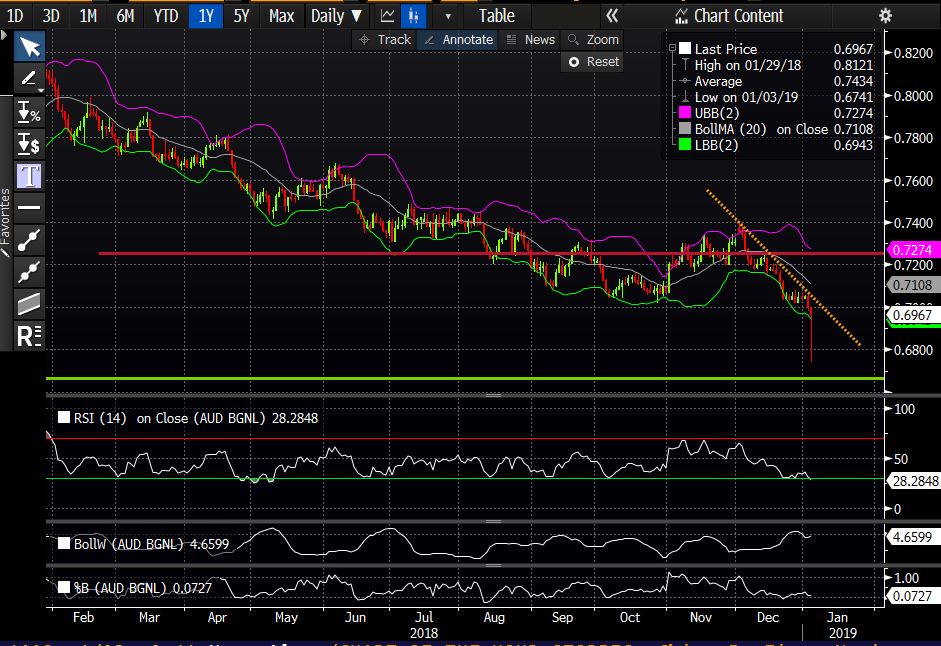The image size is (941, 646).
Task: Select the percent change measure tool
Action: click(29, 112)
